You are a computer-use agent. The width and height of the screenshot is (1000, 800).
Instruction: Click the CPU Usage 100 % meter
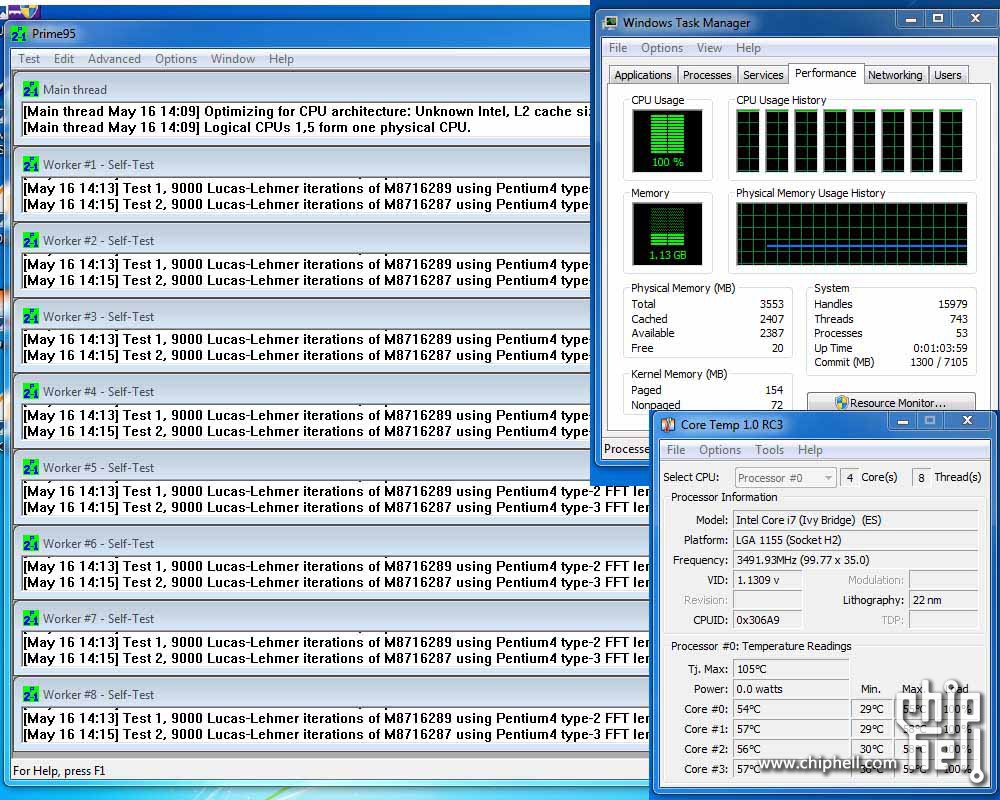[667, 141]
